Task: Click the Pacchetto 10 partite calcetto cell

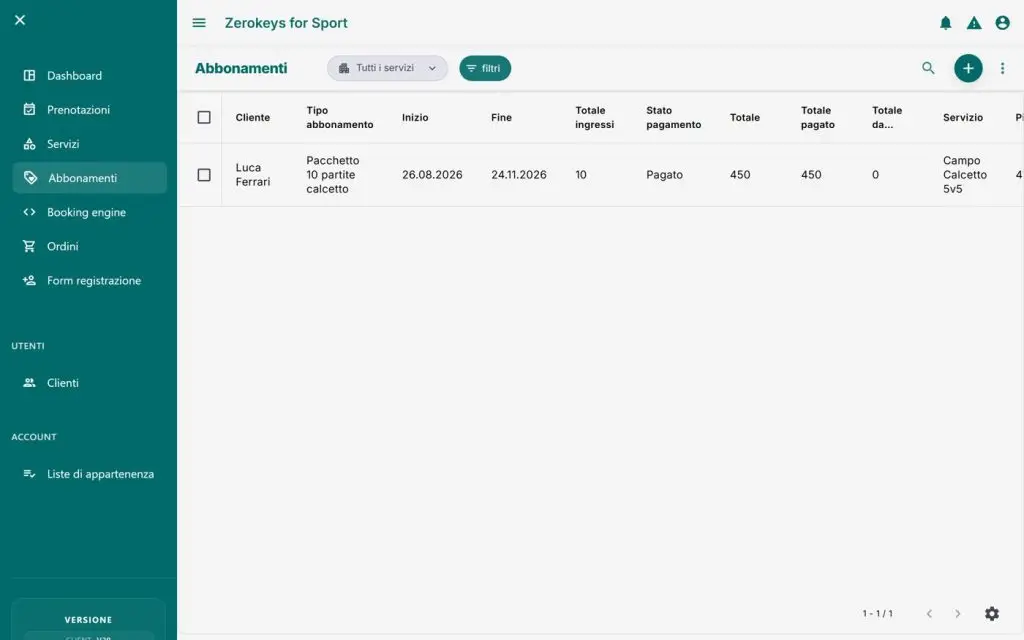Action: click(x=333, y=175)
